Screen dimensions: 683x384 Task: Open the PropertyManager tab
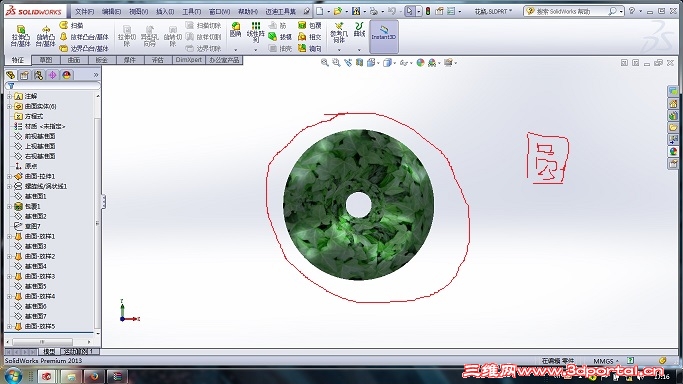tap(24, 75)
